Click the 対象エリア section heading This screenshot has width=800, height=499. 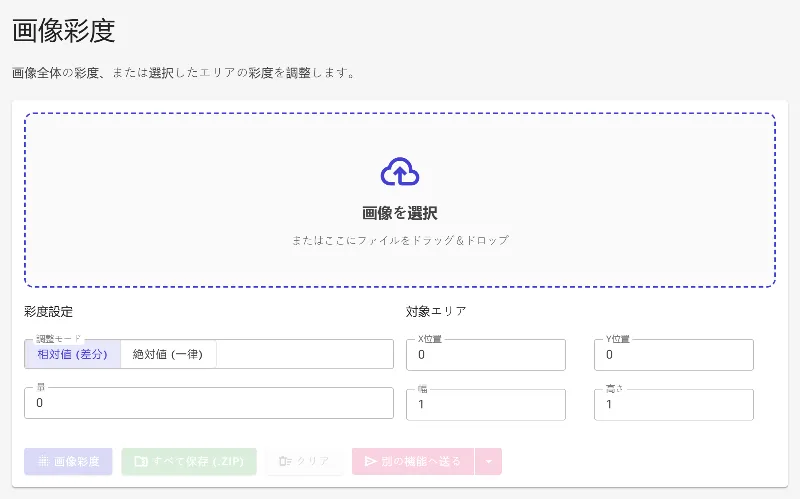coord(436,311)
